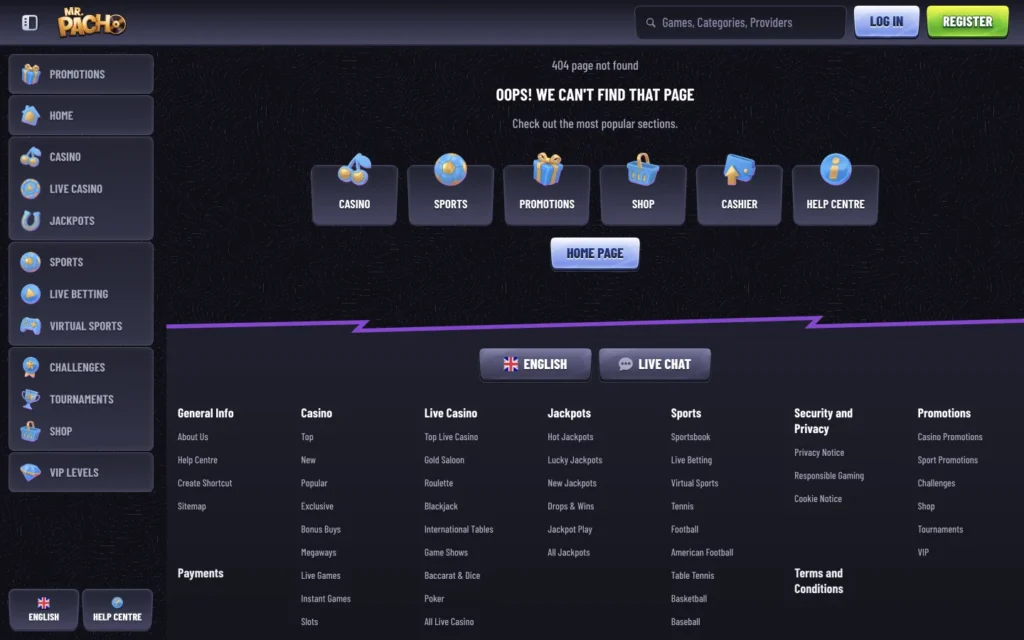Screen dimensions: 1024x640
Task: Open Jackpots from the sidebar horseshoe icon
Action: [x=31, y=221]
